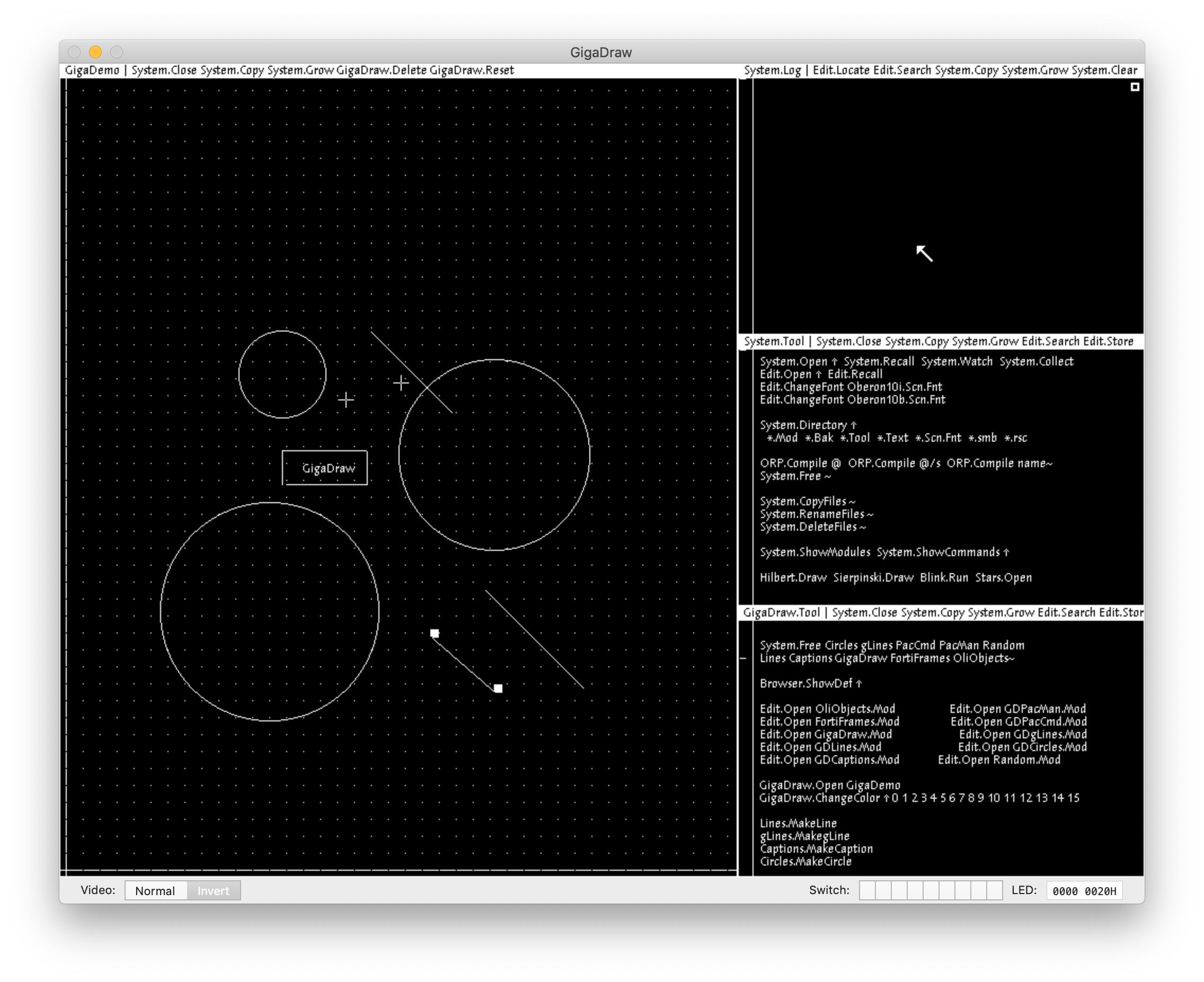Screen dimensions: 1204x982
Task: Run System.Clear in the System.Log bar
Action: point(1104,70)
